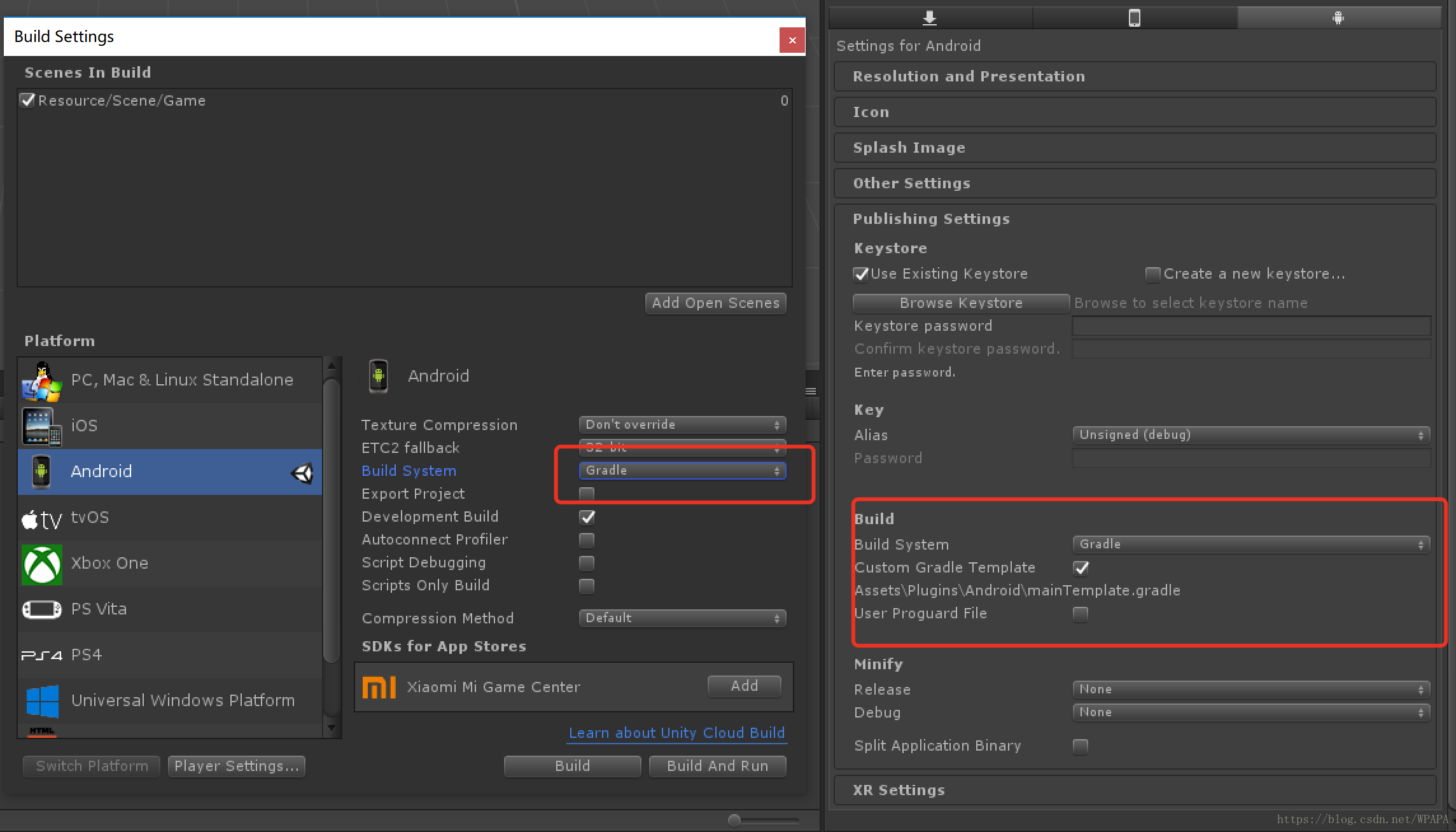Click the zoom slider handle at bottom

tap(734, 821)
